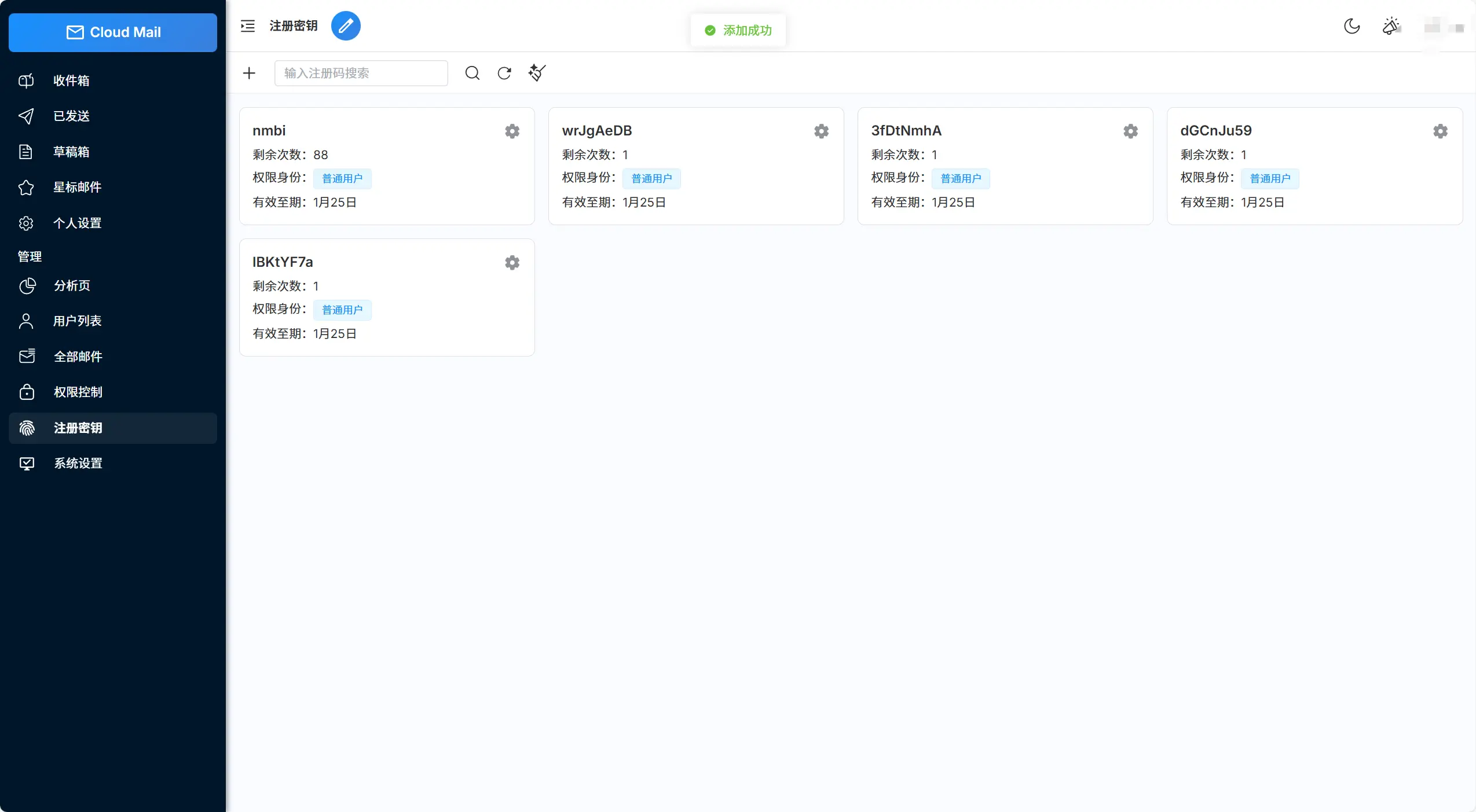Click the all-mail envelope icon

pyautogui.click(x=27, y=357)
